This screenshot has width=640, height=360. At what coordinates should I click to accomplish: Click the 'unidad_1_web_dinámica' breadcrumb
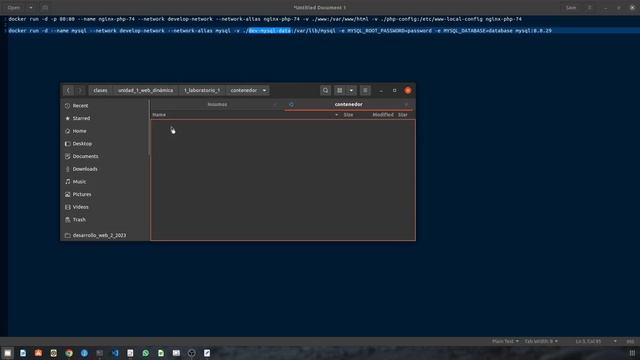(x=145, y=90)
